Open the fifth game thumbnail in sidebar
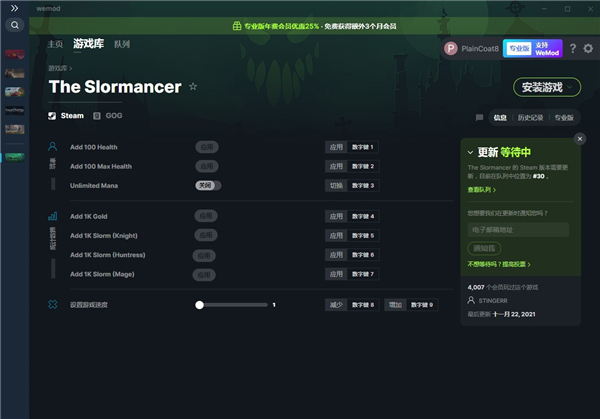 [15, 129]
